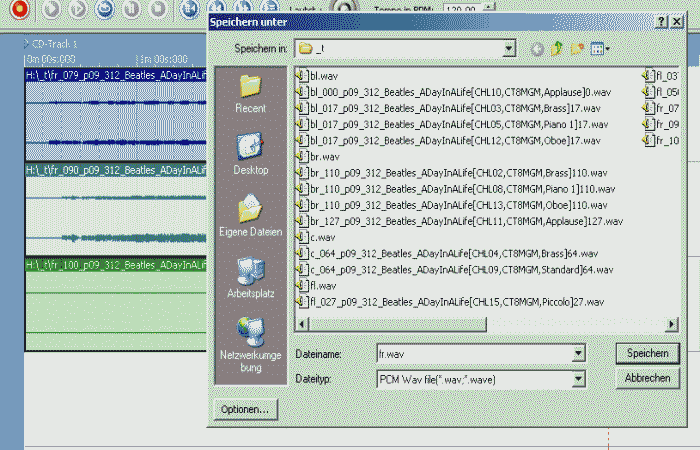Viewport: 700px width, 450px height.
Task: Click the Optionen... button
Action: pos(245,409)
